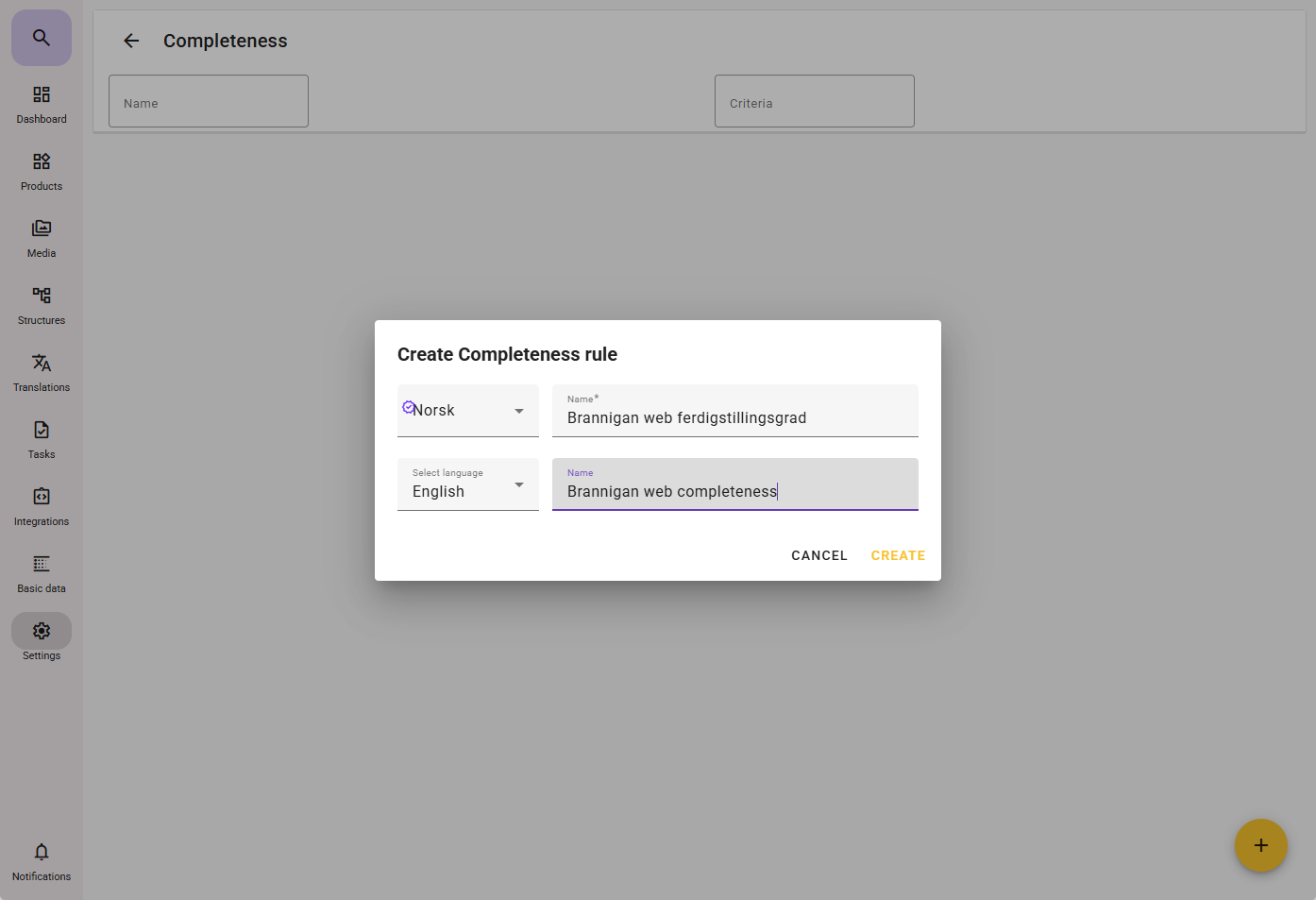The height and width of the screenshot is (900, 1316).
Task: Open the Translations page
Action: click(42, 373)
